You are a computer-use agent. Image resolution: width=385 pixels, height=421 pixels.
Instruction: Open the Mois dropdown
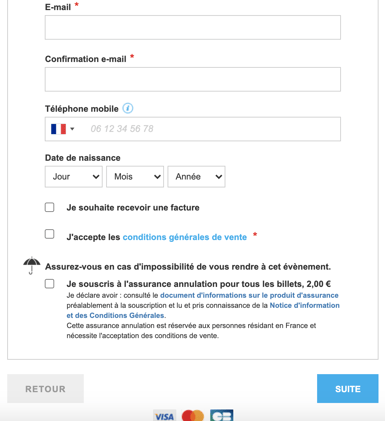click(x=135, y=177)
